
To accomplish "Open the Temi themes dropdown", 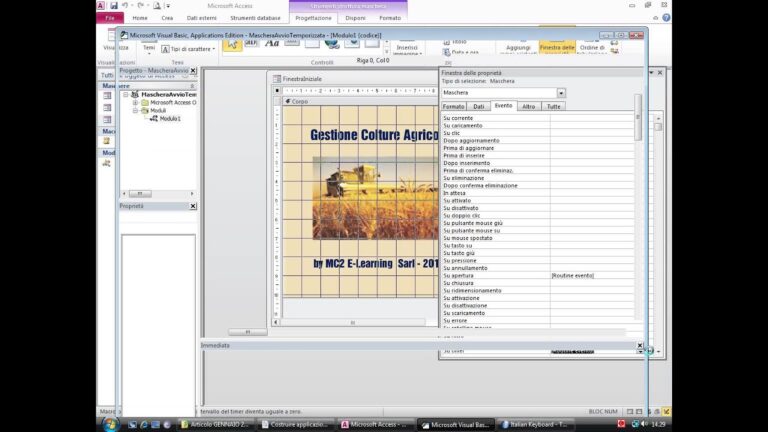I will 149,48.
